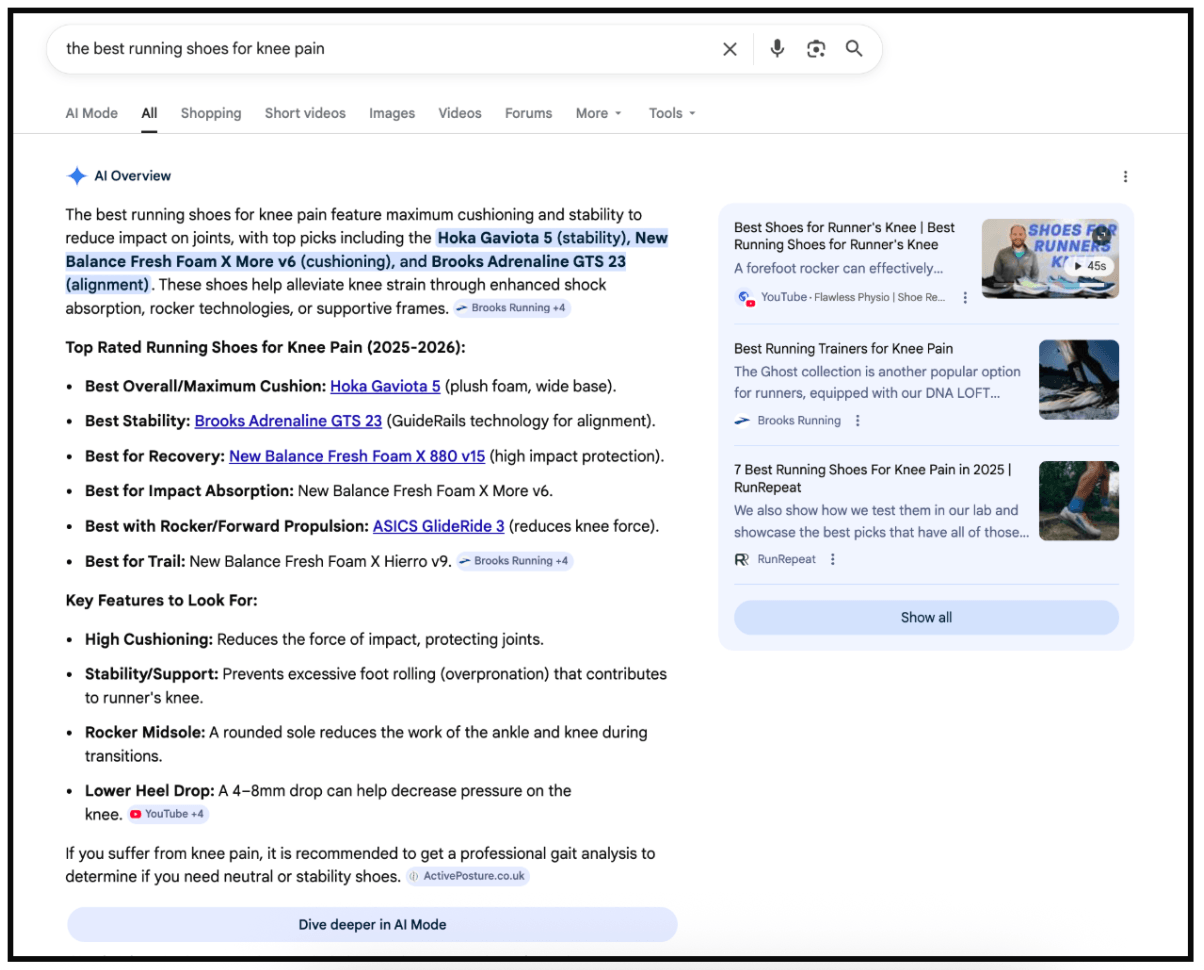Viewport: 1204px width, 970px height.
Task: Click the search magnifier icon
Action: pyautogui.click(x=854, y=48)
